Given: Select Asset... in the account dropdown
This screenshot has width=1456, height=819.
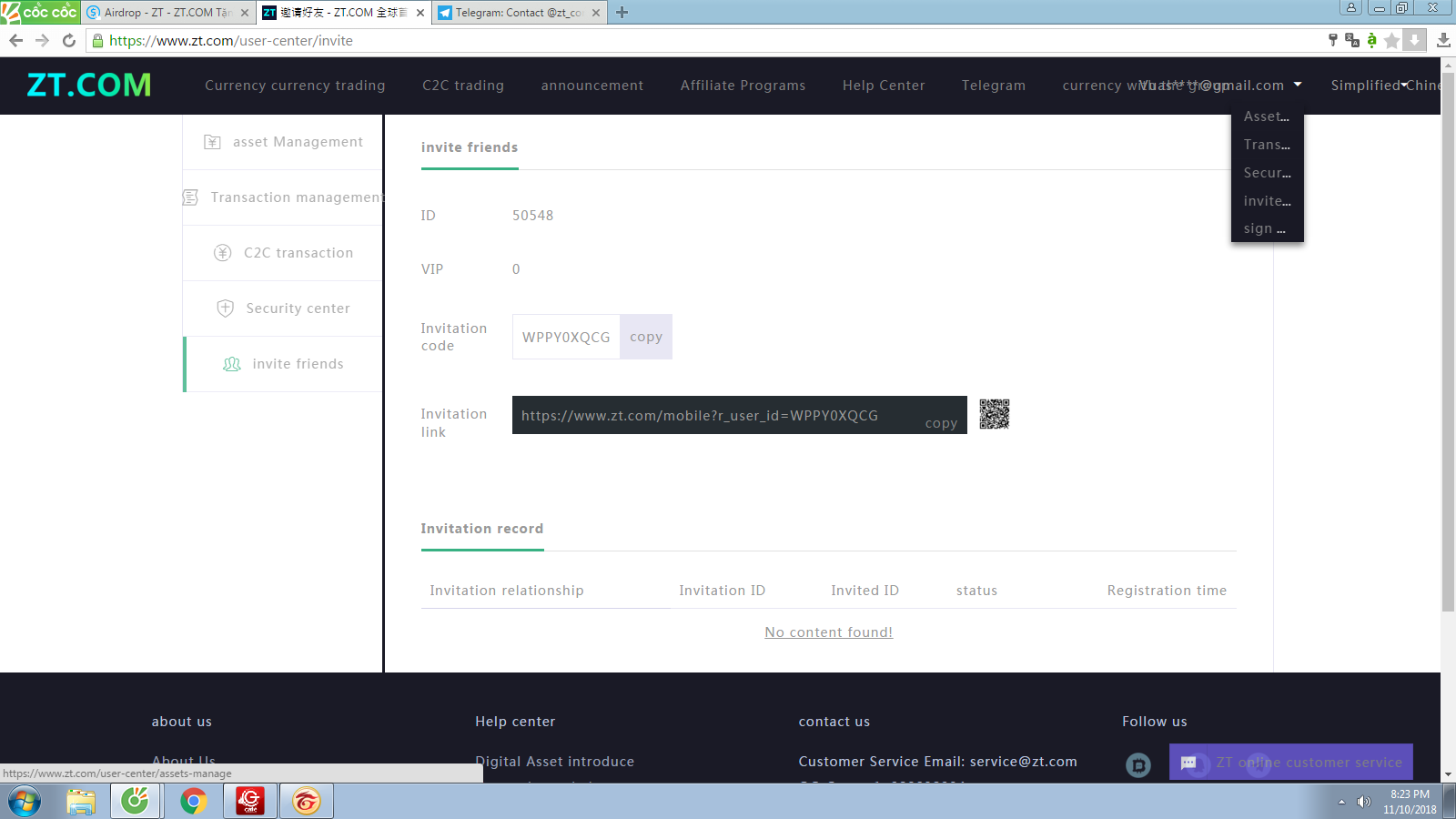Looking at the screenshot, I should tap(1267, 116).
